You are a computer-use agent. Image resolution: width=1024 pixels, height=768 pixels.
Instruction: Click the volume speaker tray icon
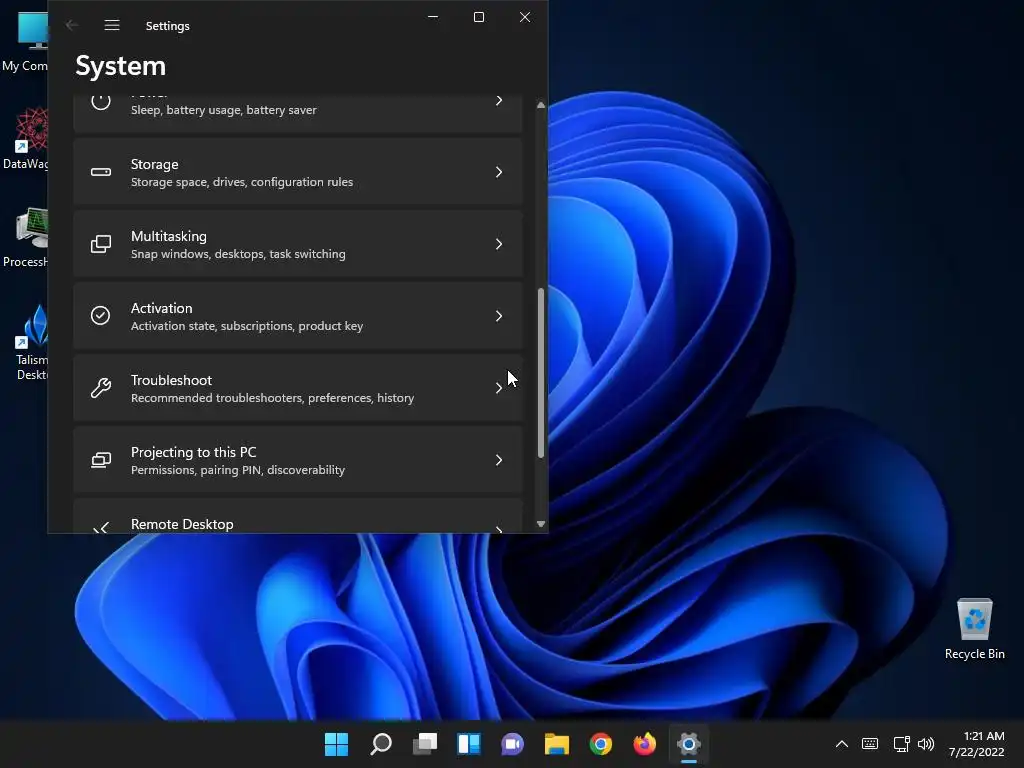926,744
